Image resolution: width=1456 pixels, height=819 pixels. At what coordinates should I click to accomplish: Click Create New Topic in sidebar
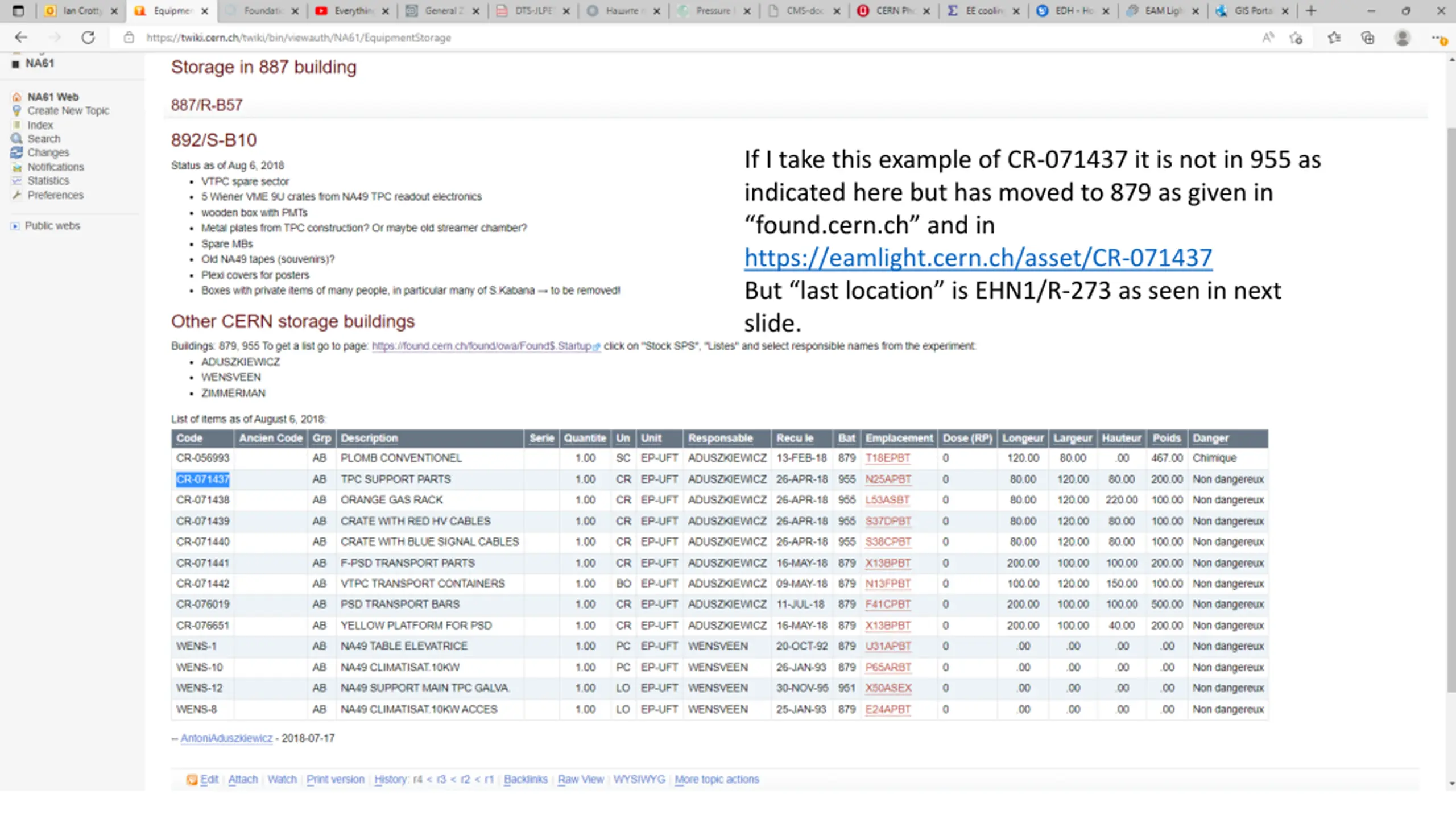(x=68, y=111)
